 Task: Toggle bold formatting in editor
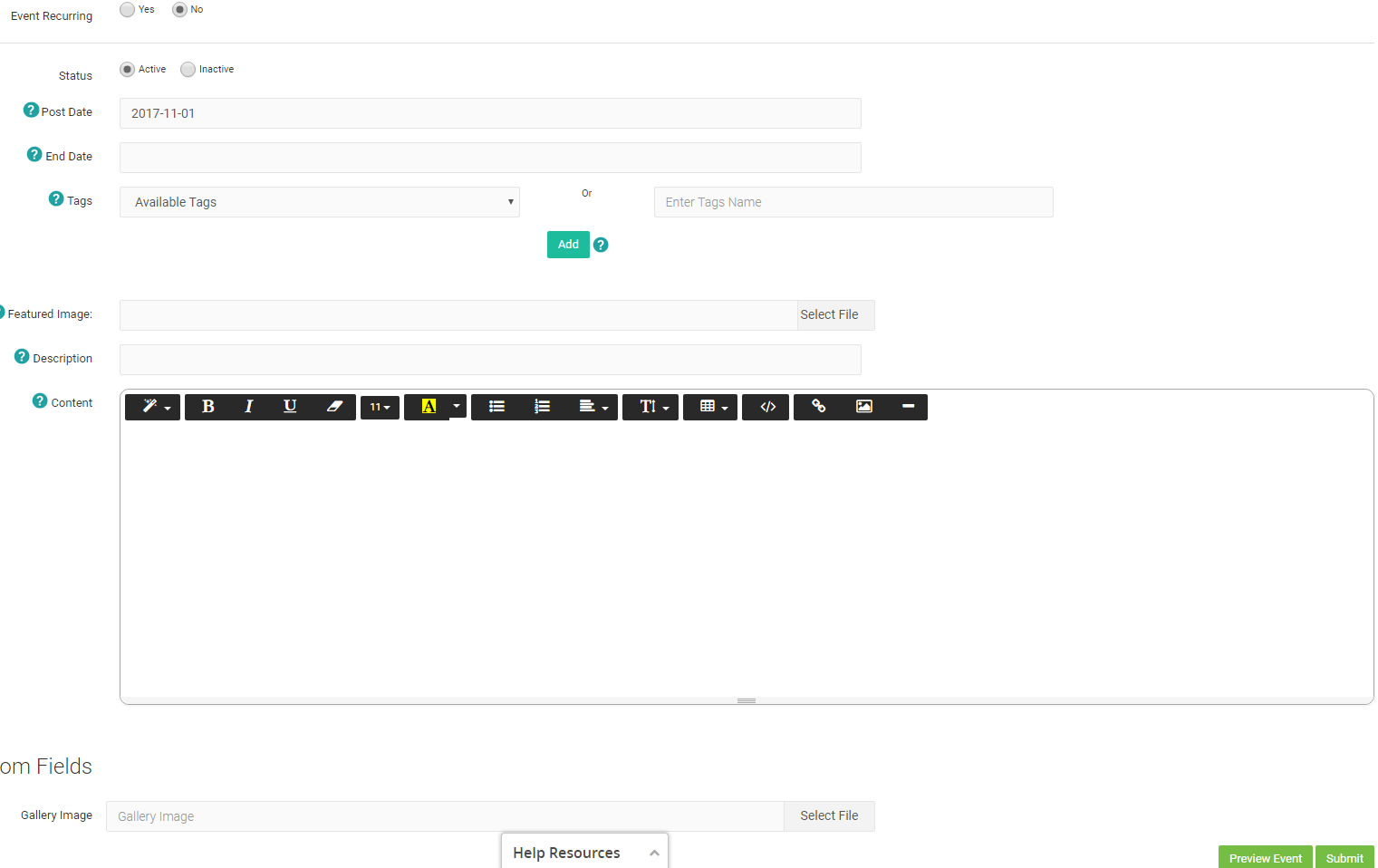(x=207, y=407)
